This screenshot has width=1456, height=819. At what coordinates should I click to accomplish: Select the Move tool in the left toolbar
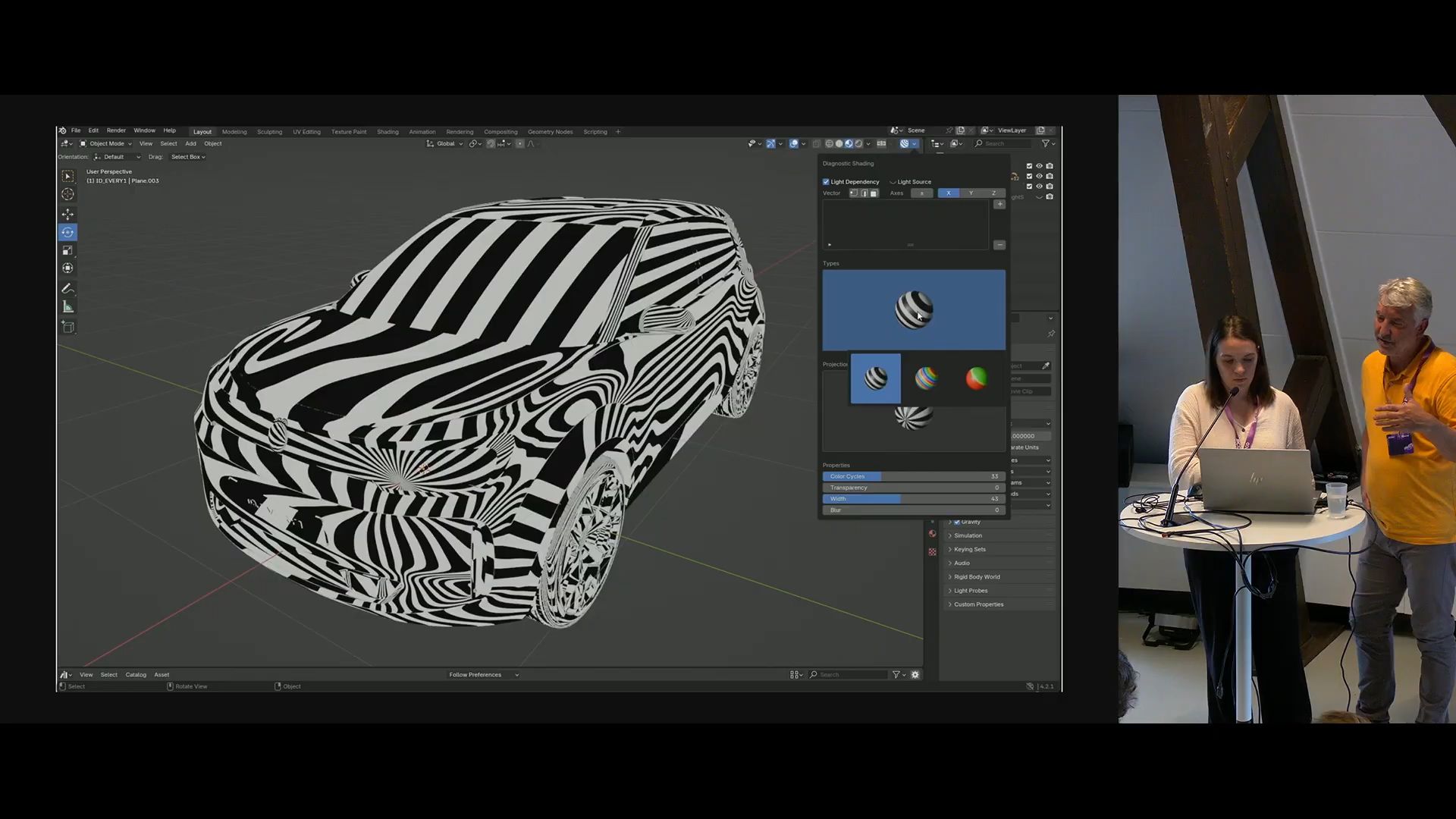pos(67,215)
